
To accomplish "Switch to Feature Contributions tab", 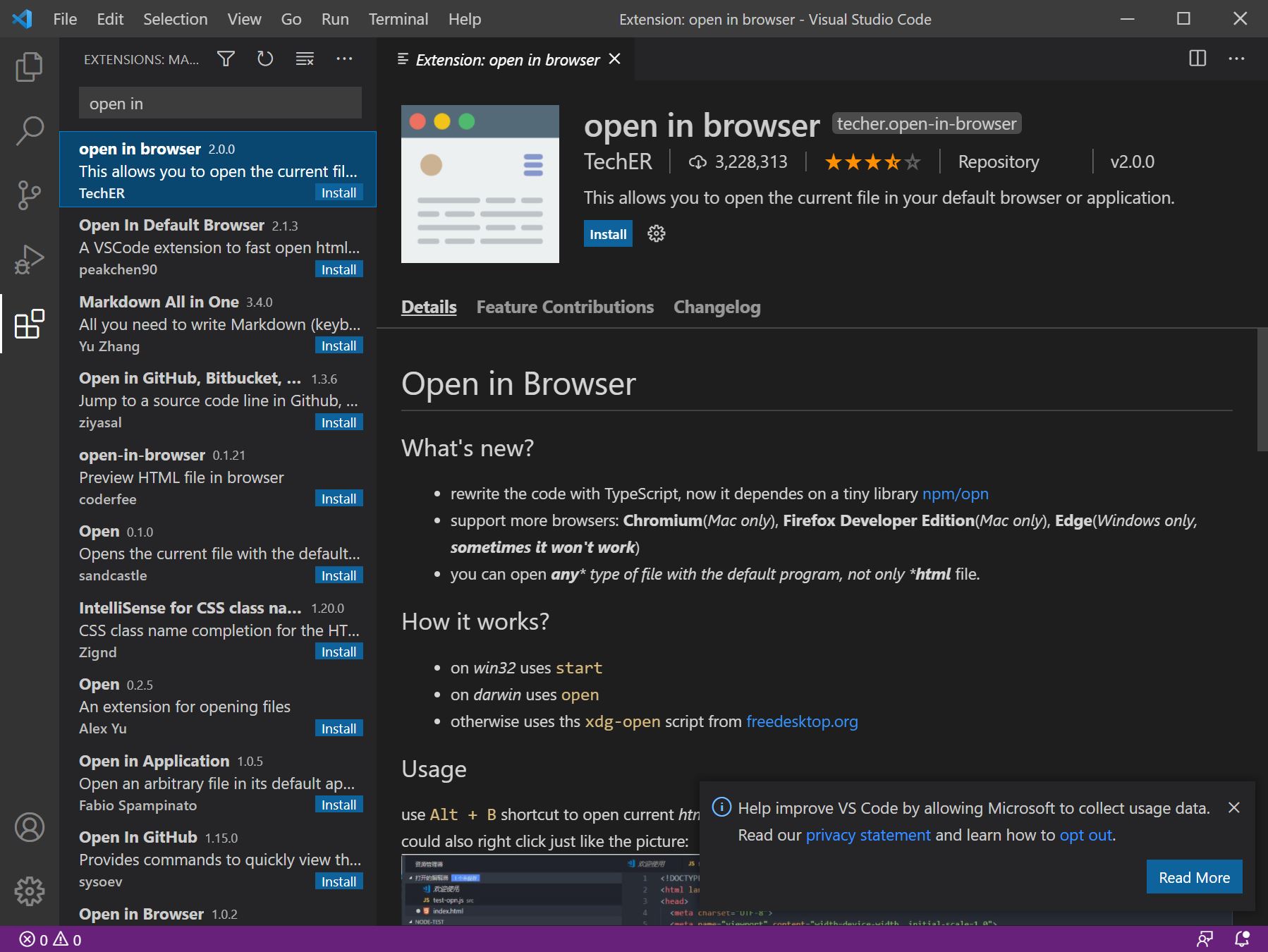I will tap(565, 307).
